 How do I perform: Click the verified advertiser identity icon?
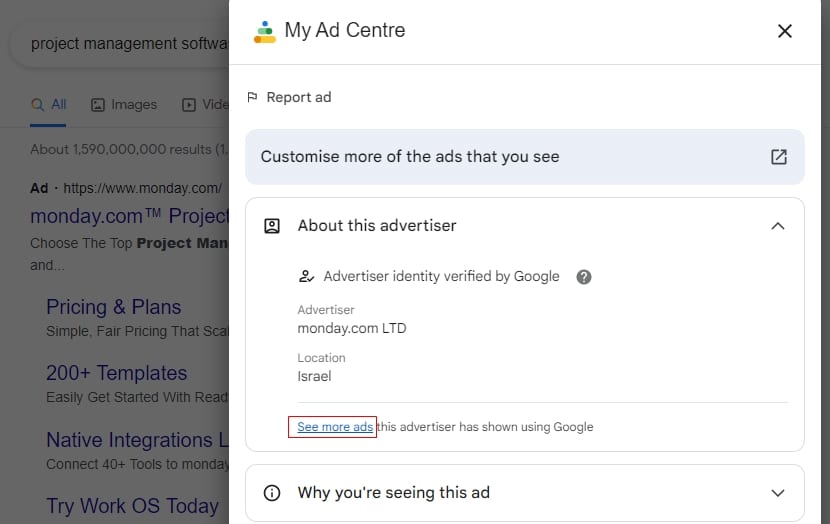[306, 277]
